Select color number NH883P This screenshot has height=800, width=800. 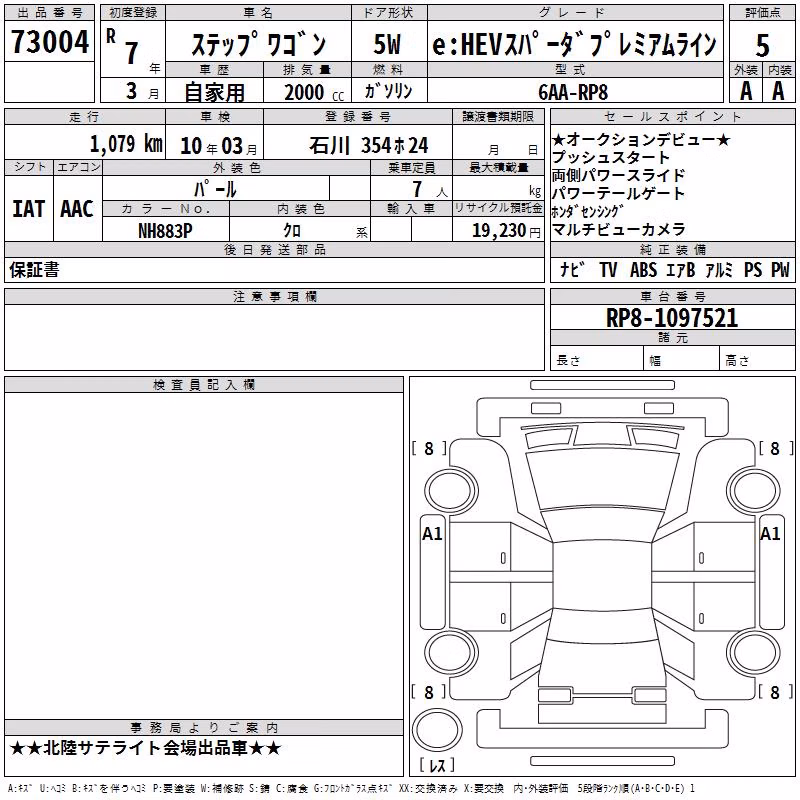click(x=165, y=231)
